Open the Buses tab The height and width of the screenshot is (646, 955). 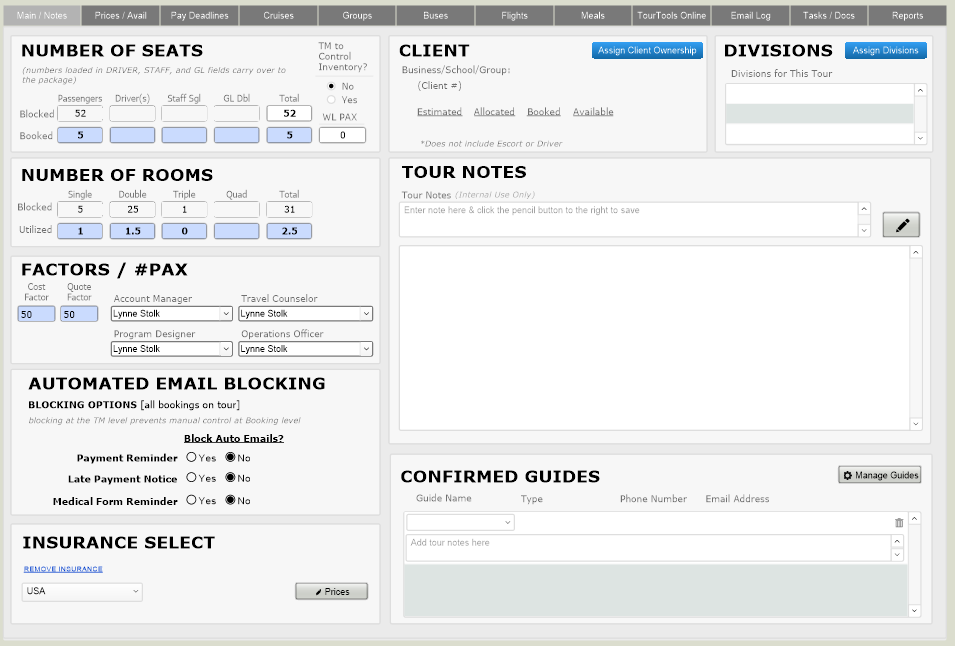point(435,16)
